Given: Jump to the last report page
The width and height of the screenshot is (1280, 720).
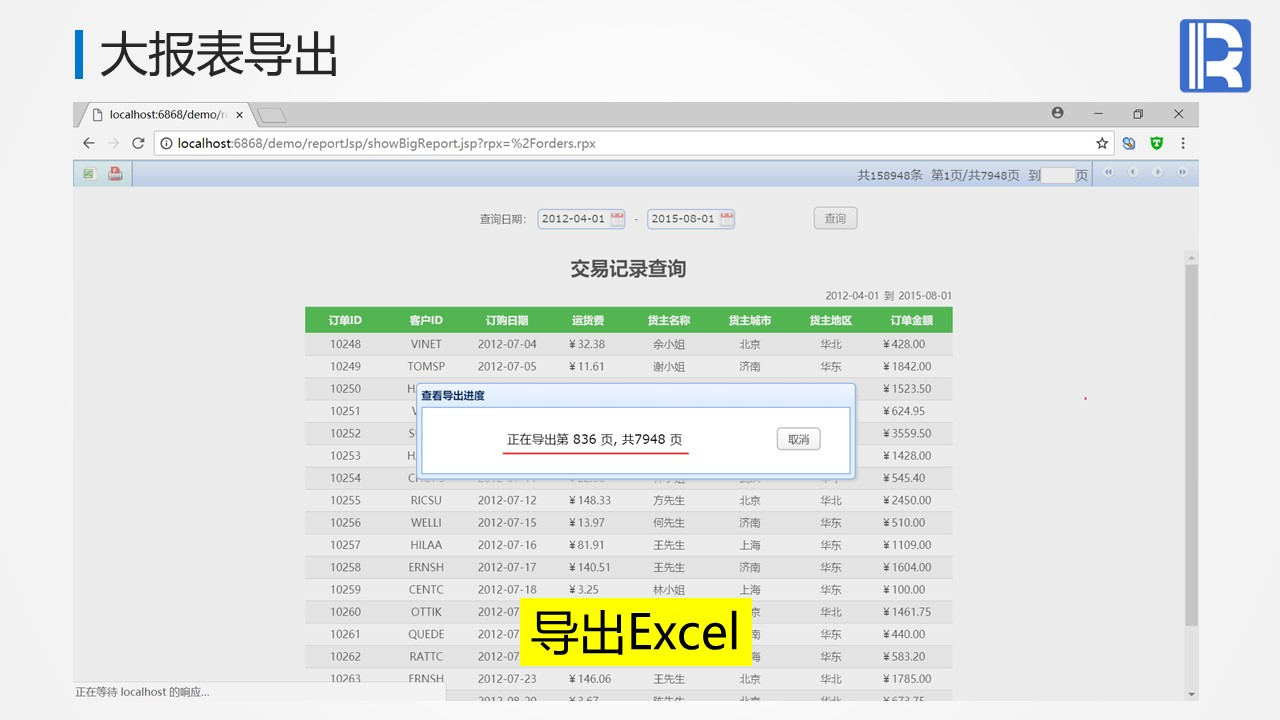Looking at the screenshot, I should coord(1183,173).
